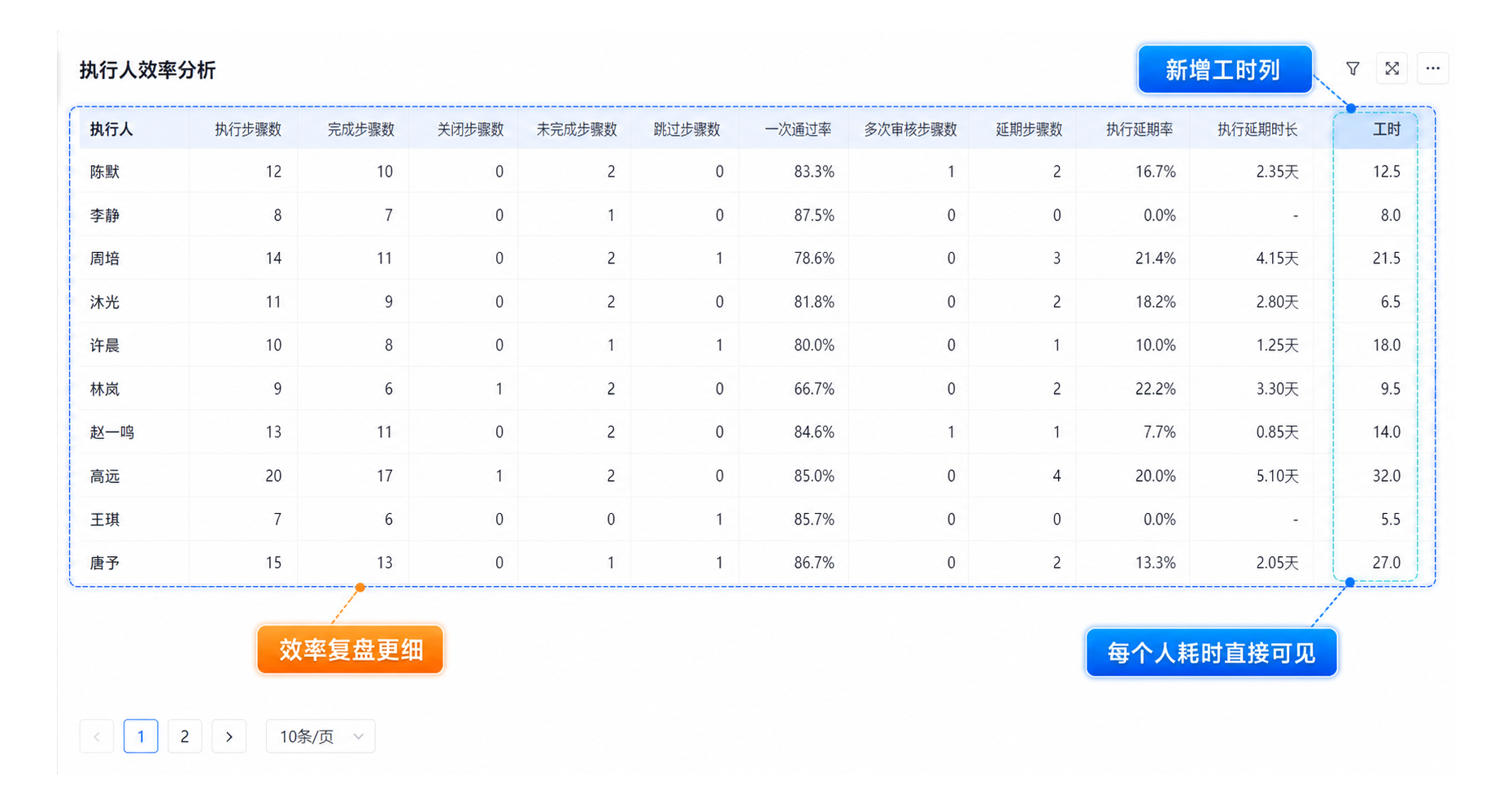Click 陈默's 83.3% pass rate

coord(814,172)
